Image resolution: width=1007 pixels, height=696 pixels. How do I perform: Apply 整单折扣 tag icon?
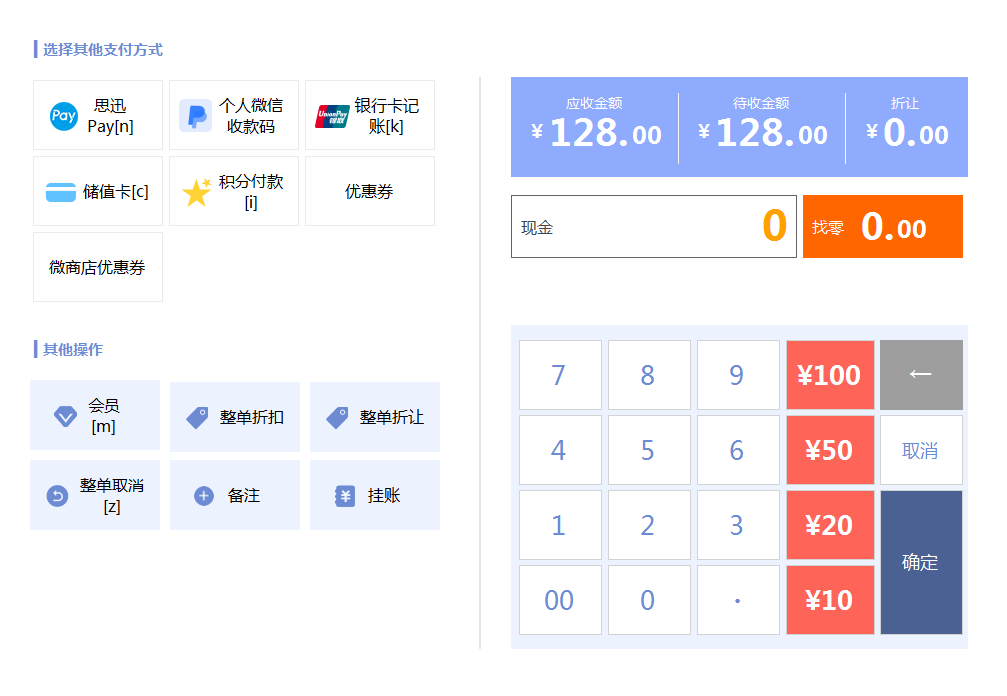click(x=197, y=417)
